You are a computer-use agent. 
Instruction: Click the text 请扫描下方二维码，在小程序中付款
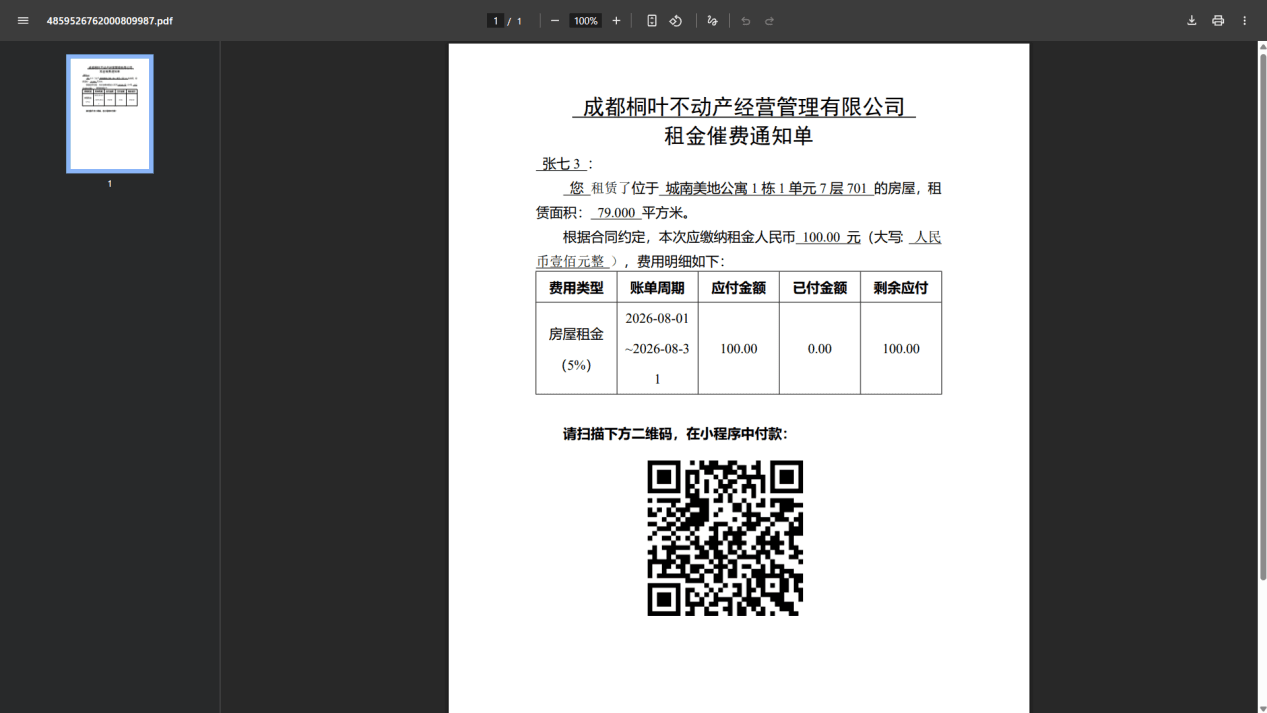point(675,434)
